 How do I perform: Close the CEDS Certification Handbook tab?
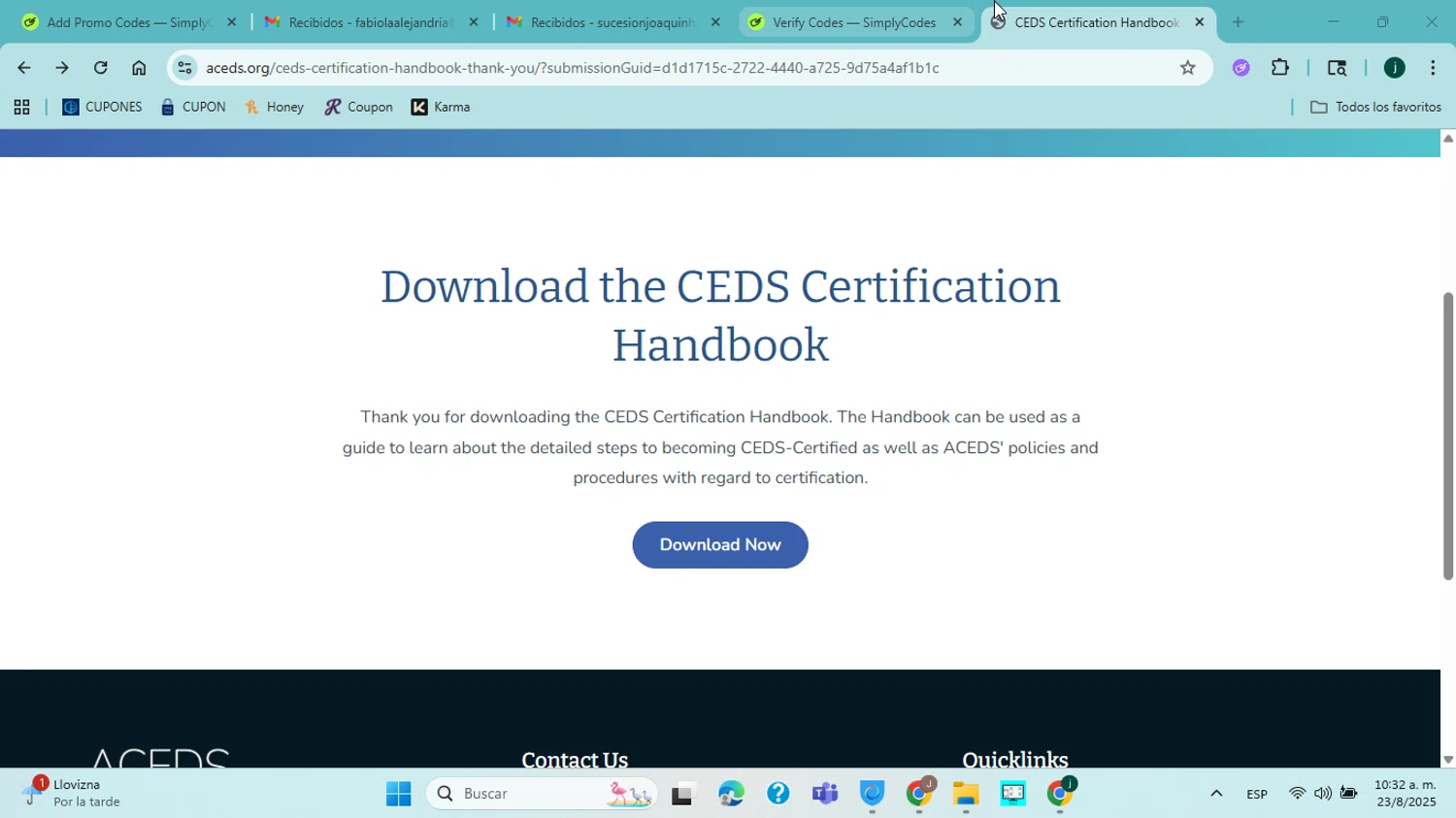click(1199, 22)
